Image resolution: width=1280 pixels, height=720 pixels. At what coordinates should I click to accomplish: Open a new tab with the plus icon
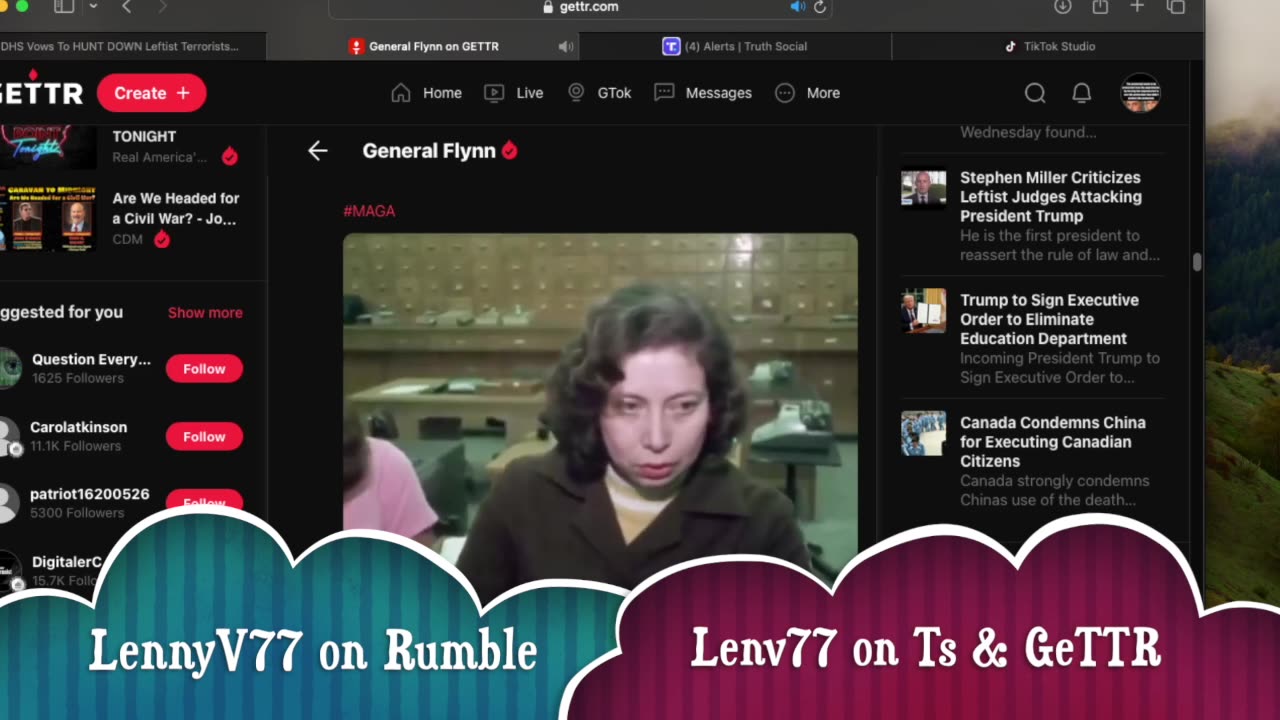coord(1137,7)
